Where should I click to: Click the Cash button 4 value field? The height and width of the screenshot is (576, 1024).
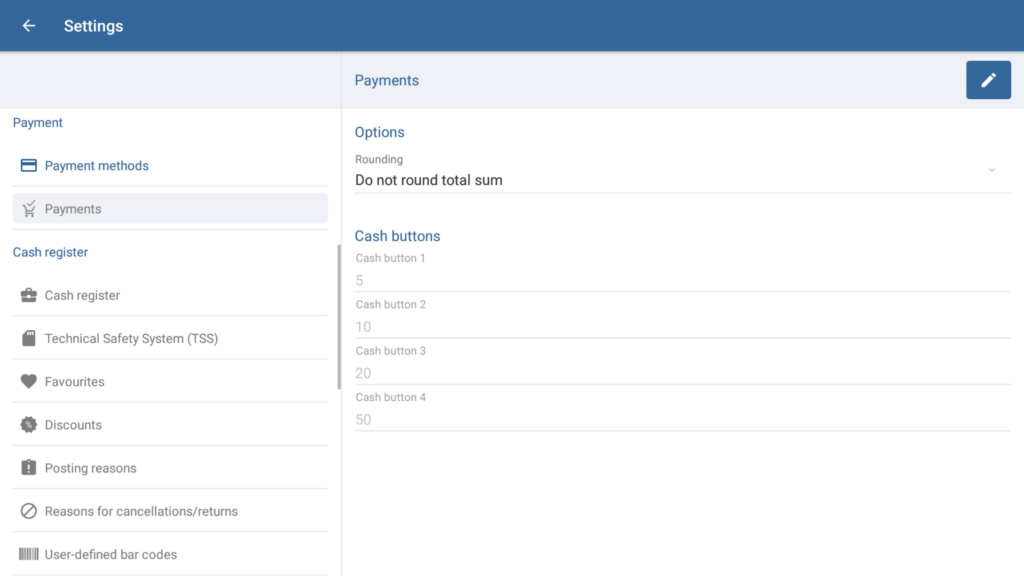pos(682,419)
